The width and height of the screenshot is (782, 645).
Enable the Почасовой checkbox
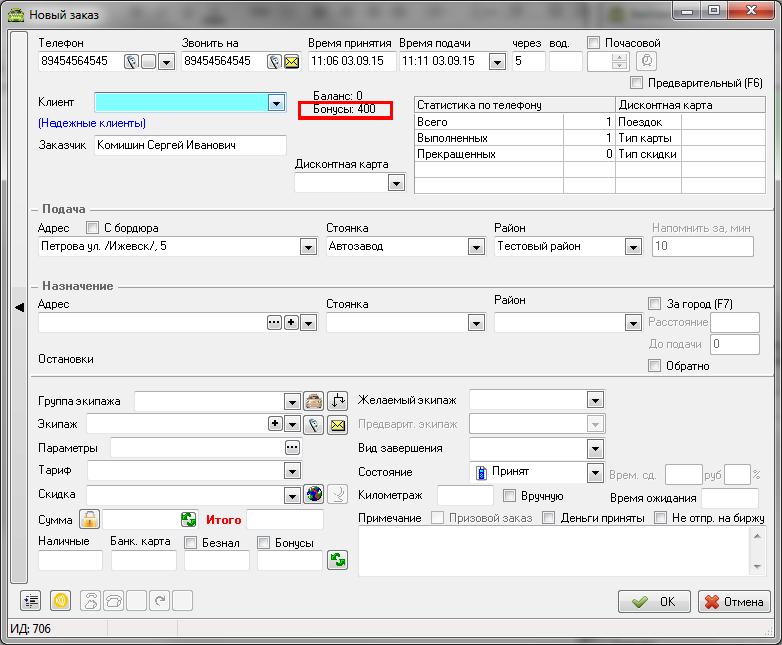pos(594,43)
